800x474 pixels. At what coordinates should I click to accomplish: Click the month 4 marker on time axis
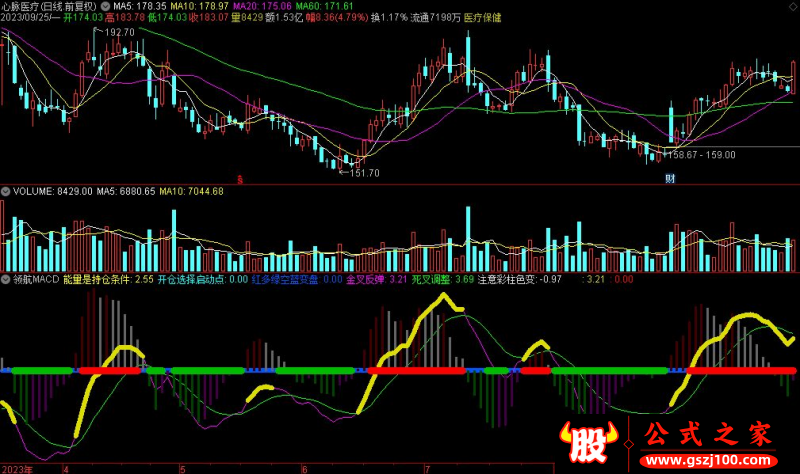[66, 469]
